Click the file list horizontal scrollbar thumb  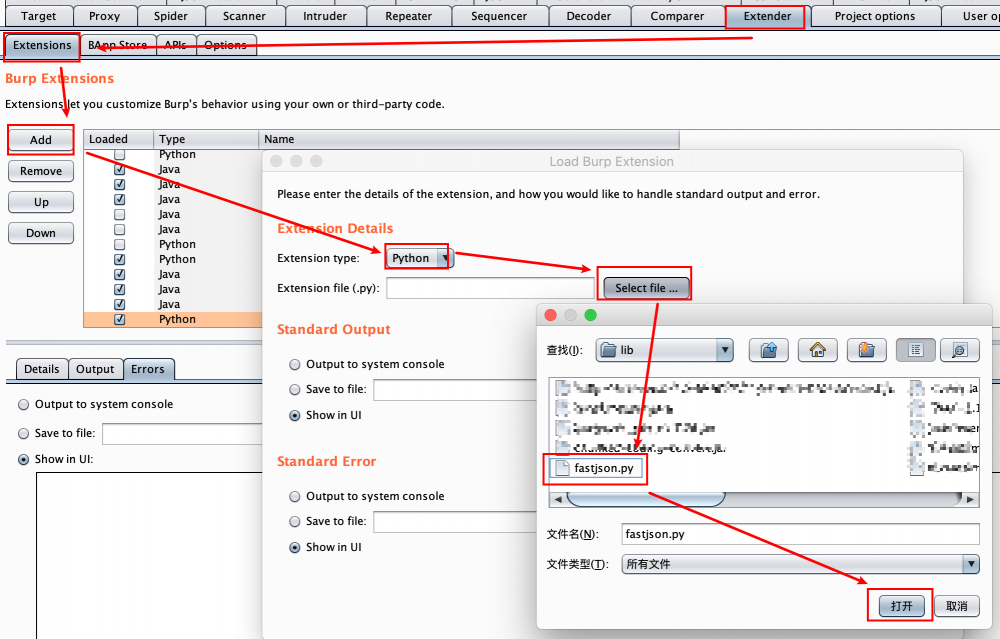click(646, 499)
